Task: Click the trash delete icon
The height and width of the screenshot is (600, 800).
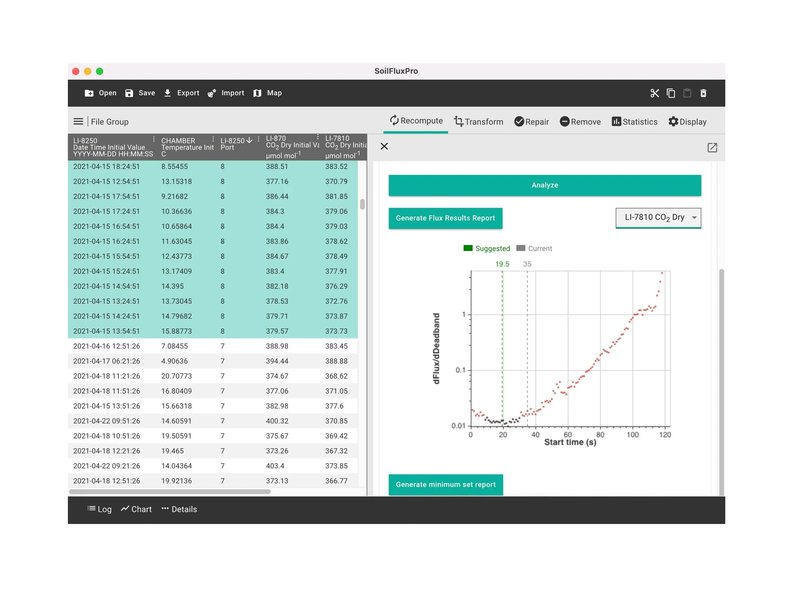Action: click(x=703, y=93)
